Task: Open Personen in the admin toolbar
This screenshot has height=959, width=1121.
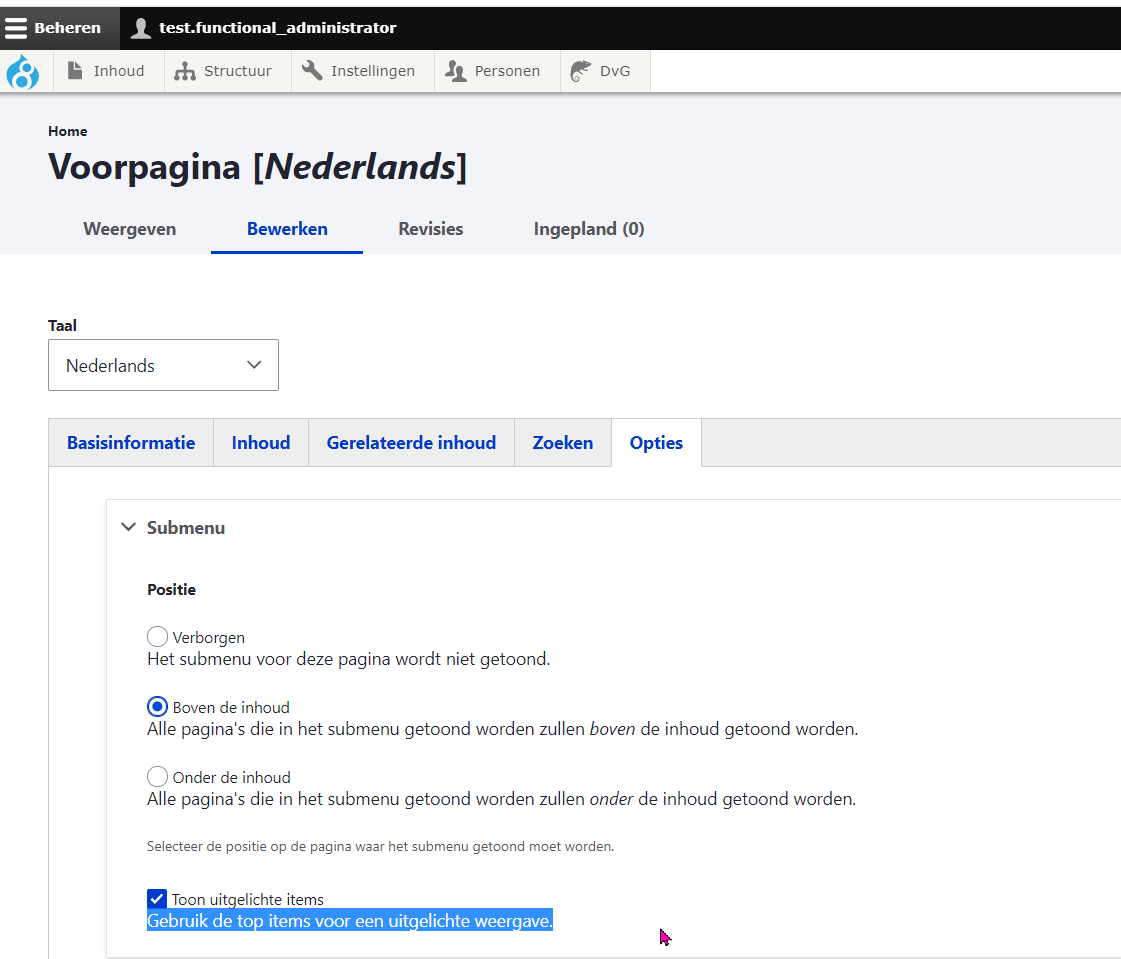Action: point(496,71)
